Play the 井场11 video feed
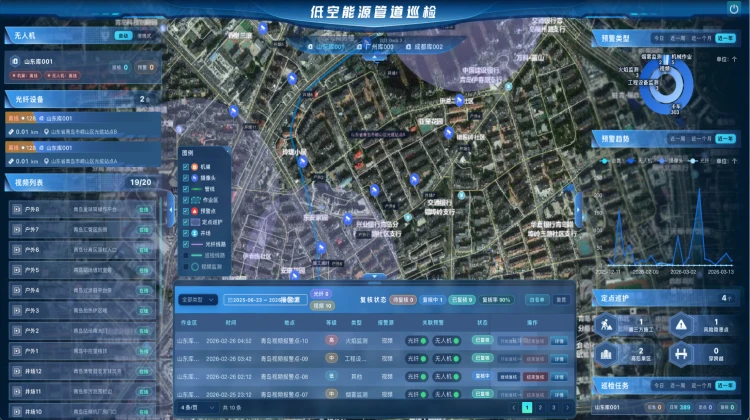The image size is (750, 420). pyautogui.click(x=17, y=391)
